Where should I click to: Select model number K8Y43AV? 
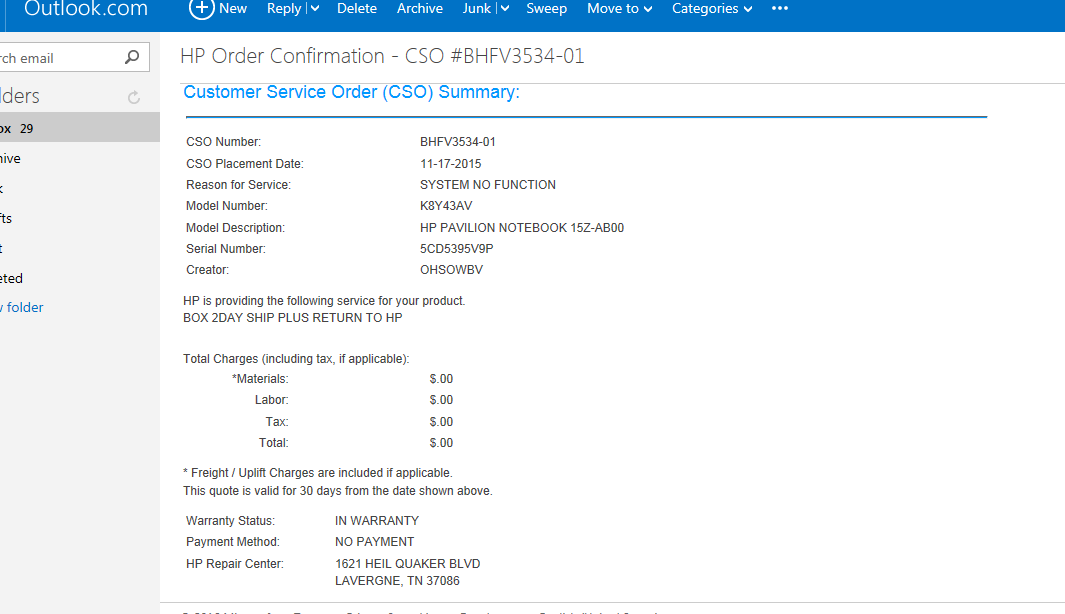pos(446,206)
